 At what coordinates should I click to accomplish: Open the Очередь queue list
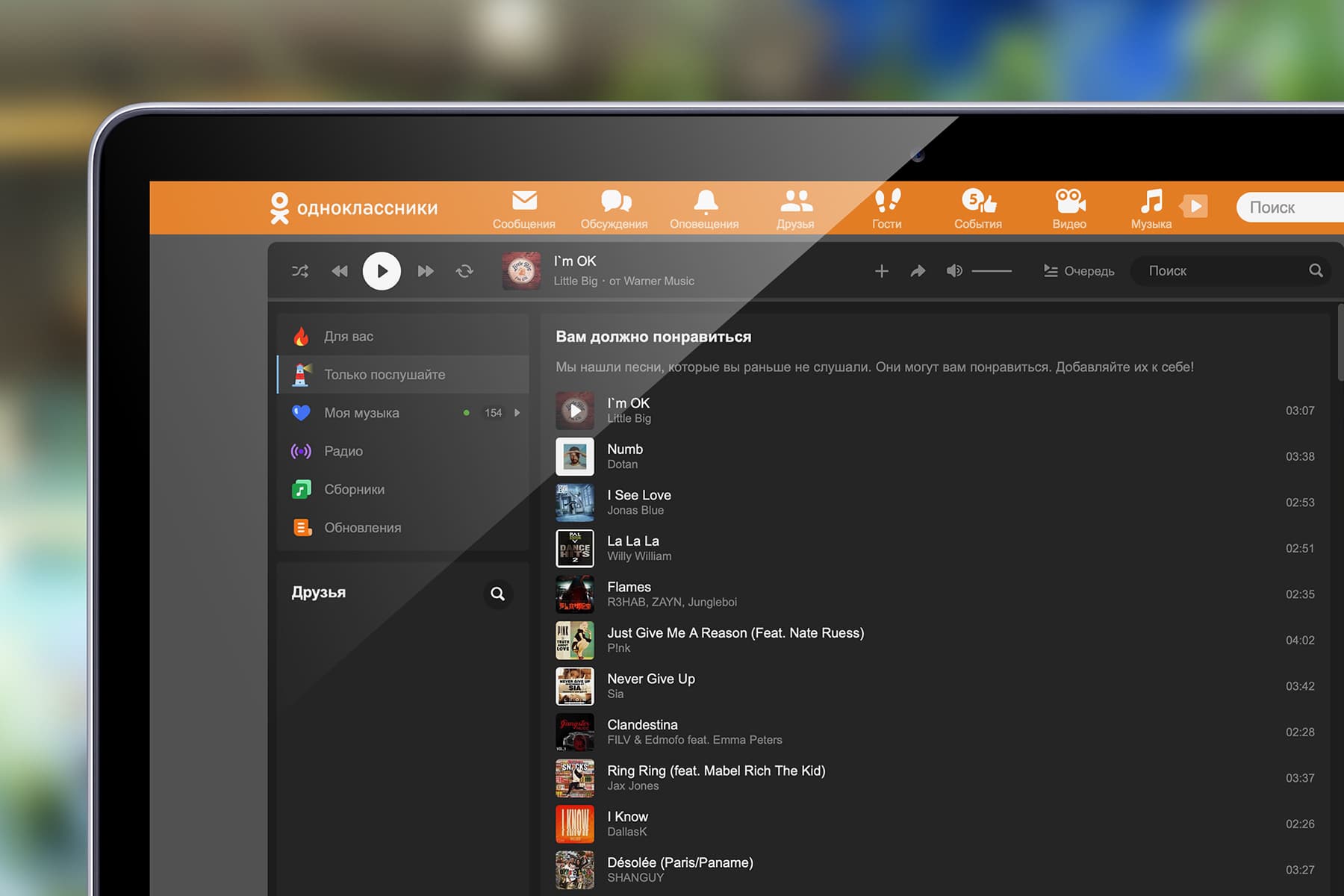point(1078,271)
